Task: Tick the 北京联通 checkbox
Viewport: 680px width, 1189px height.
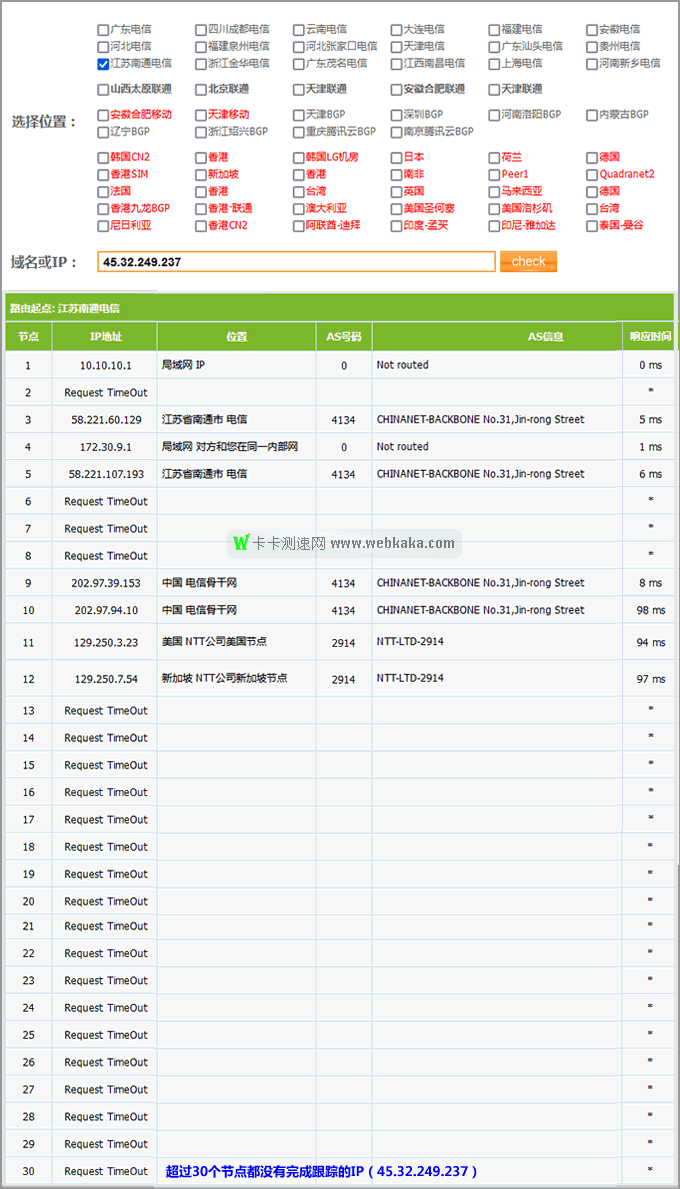Action: click(201, 90)
